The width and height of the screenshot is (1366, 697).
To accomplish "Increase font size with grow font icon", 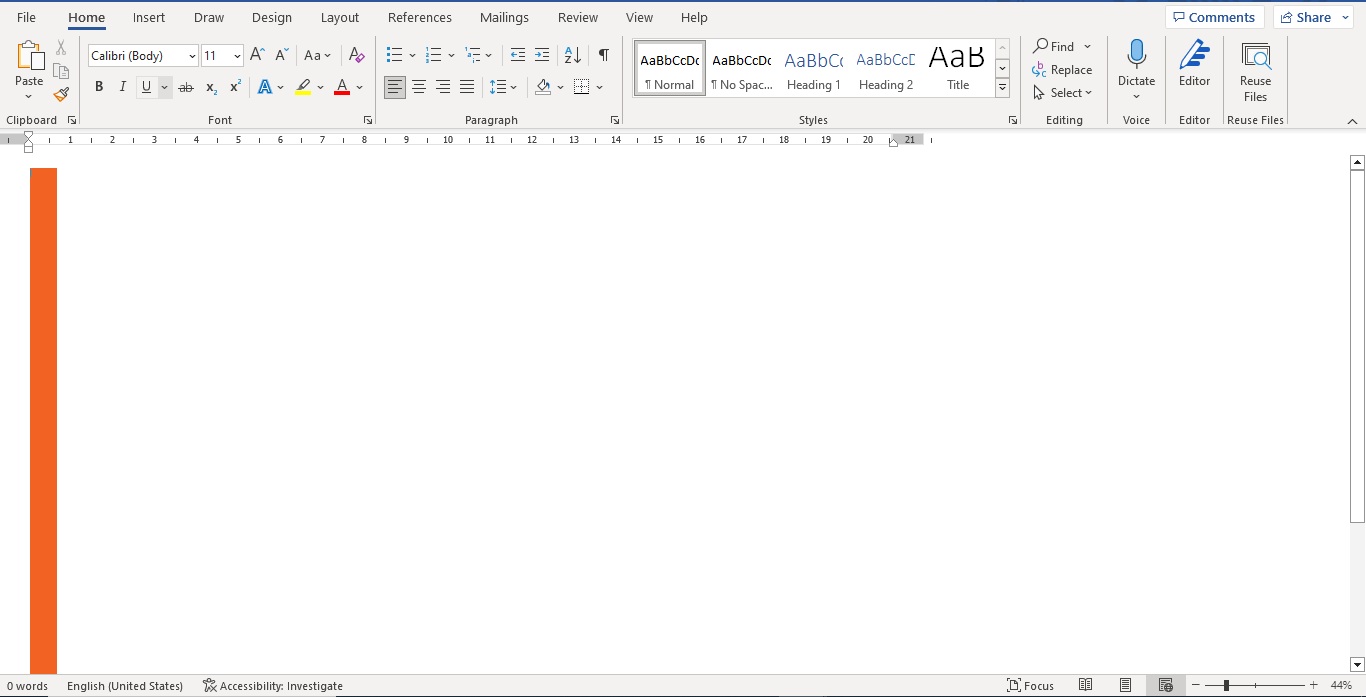I will pos(257,55).
